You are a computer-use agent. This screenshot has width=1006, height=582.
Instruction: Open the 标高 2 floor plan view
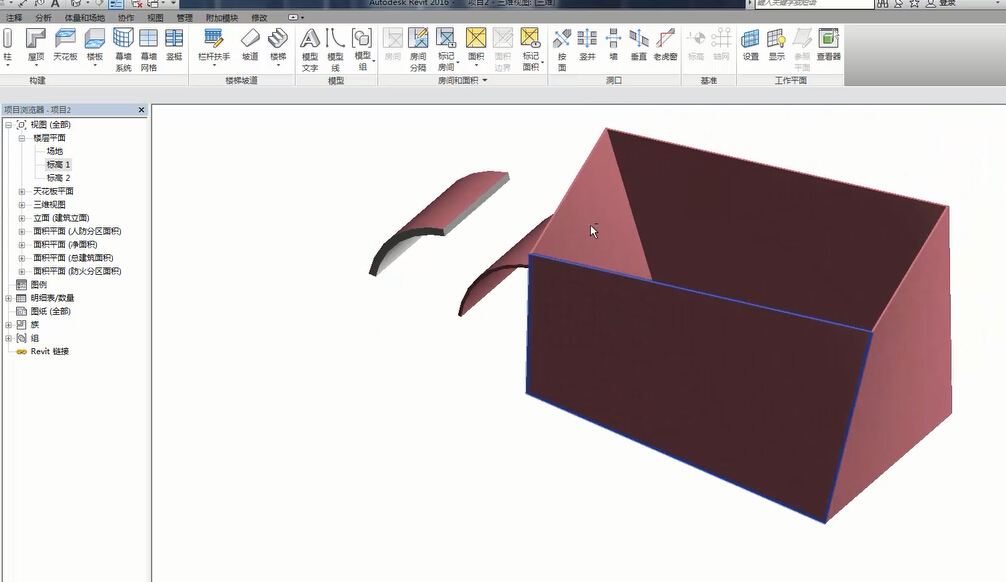pyautogui.click(x=59, y=178)
